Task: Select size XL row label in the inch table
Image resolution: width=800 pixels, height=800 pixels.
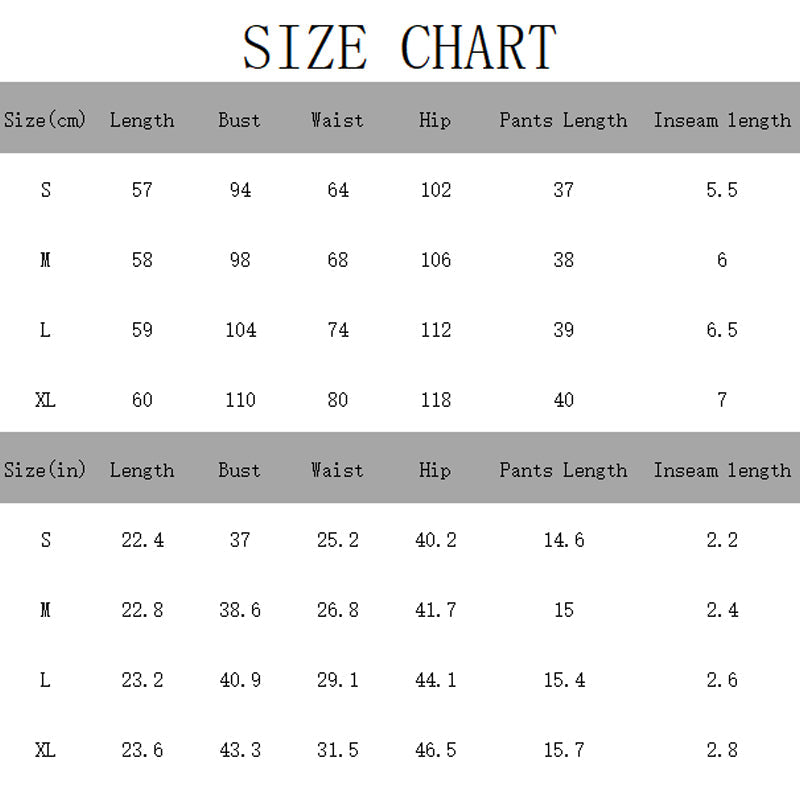Action: pos(45,749)
